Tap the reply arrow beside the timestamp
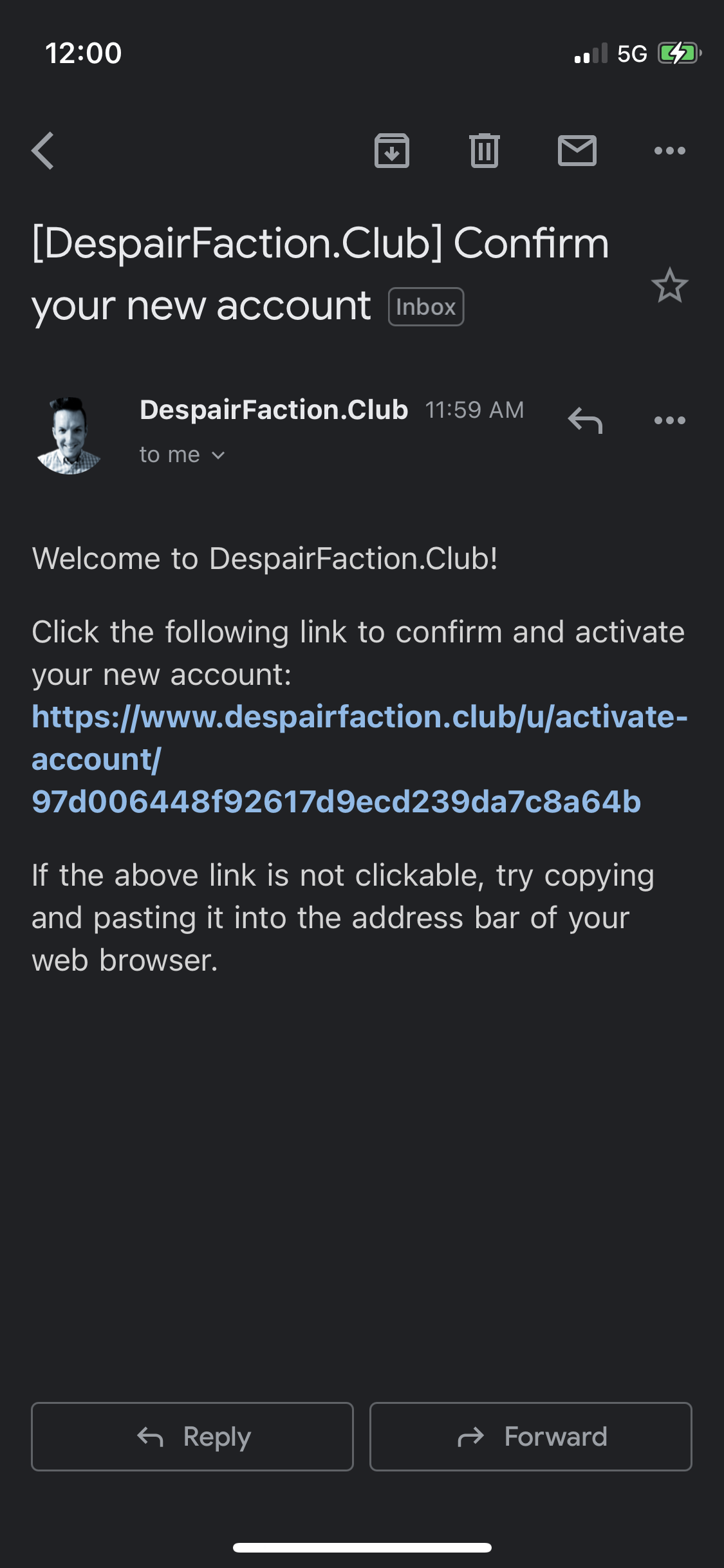Image resolution: width=724 pixels, height=1568 pixels. pyautogui.click(x=585, y=420)
